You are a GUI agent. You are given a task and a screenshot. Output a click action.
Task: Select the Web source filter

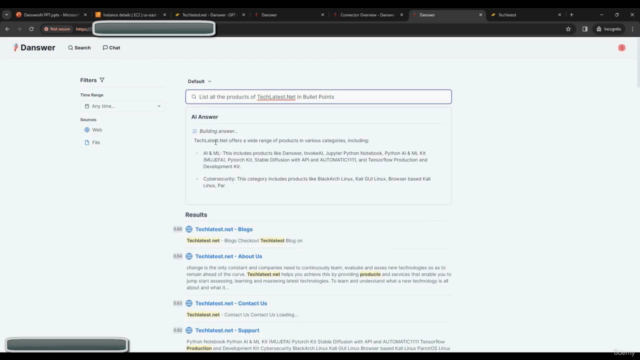click(93, 130)
